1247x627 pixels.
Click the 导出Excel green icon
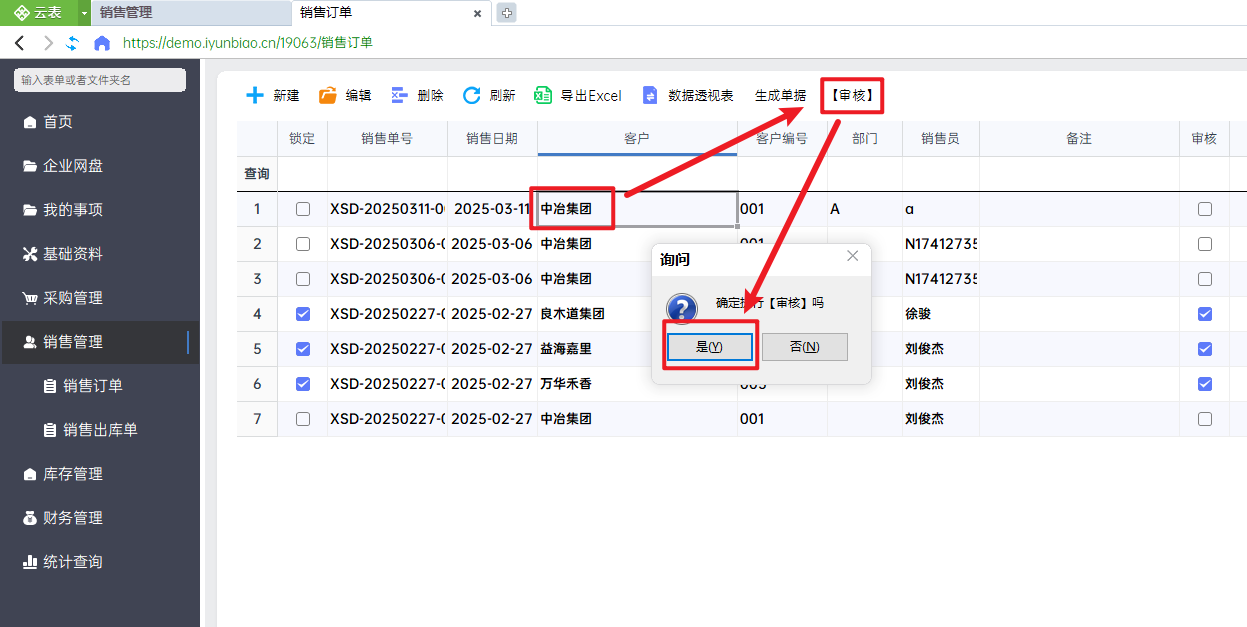click(x=543, y=95)
